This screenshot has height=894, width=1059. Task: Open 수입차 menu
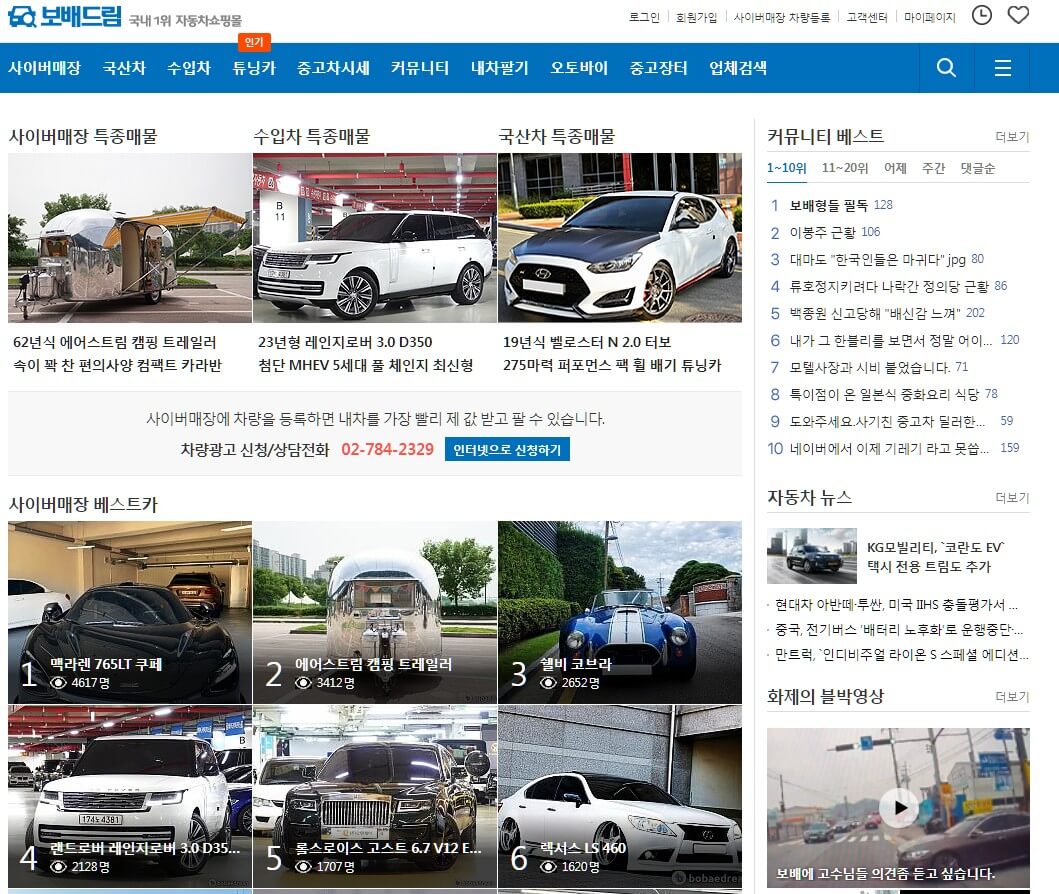(x=189, y=68)
